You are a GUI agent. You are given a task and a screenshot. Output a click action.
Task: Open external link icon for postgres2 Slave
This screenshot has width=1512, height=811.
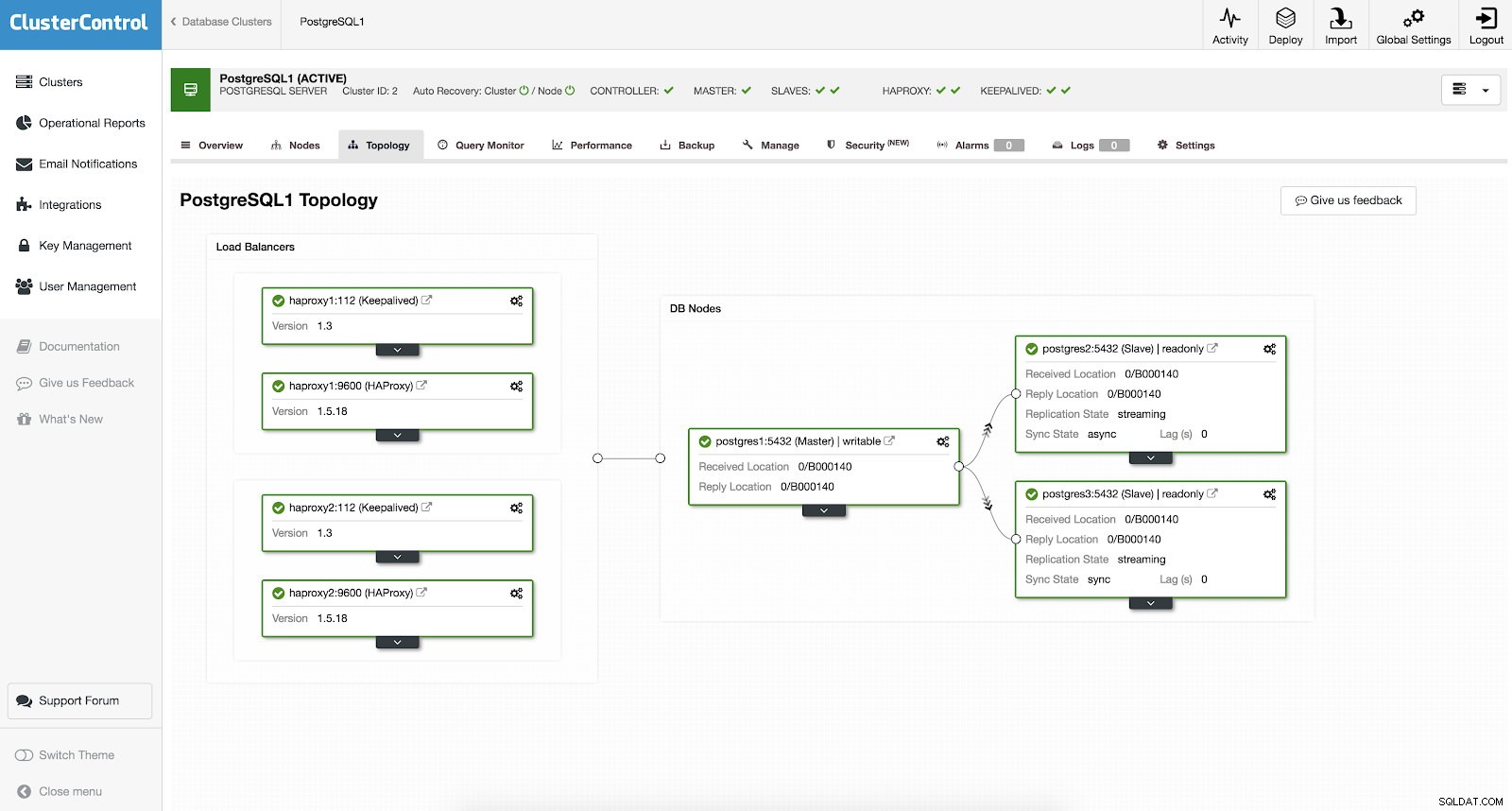[1212, 348]
